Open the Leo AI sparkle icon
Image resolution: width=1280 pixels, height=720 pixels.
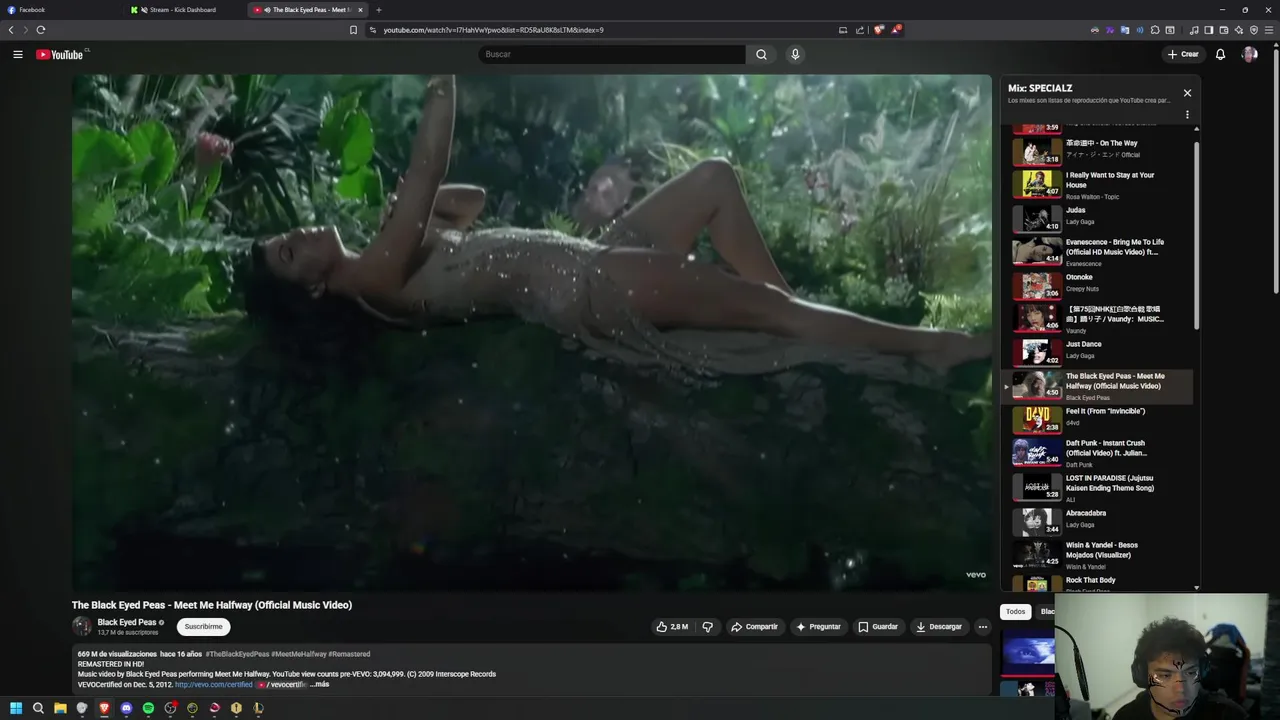(x=1239, y=30)
